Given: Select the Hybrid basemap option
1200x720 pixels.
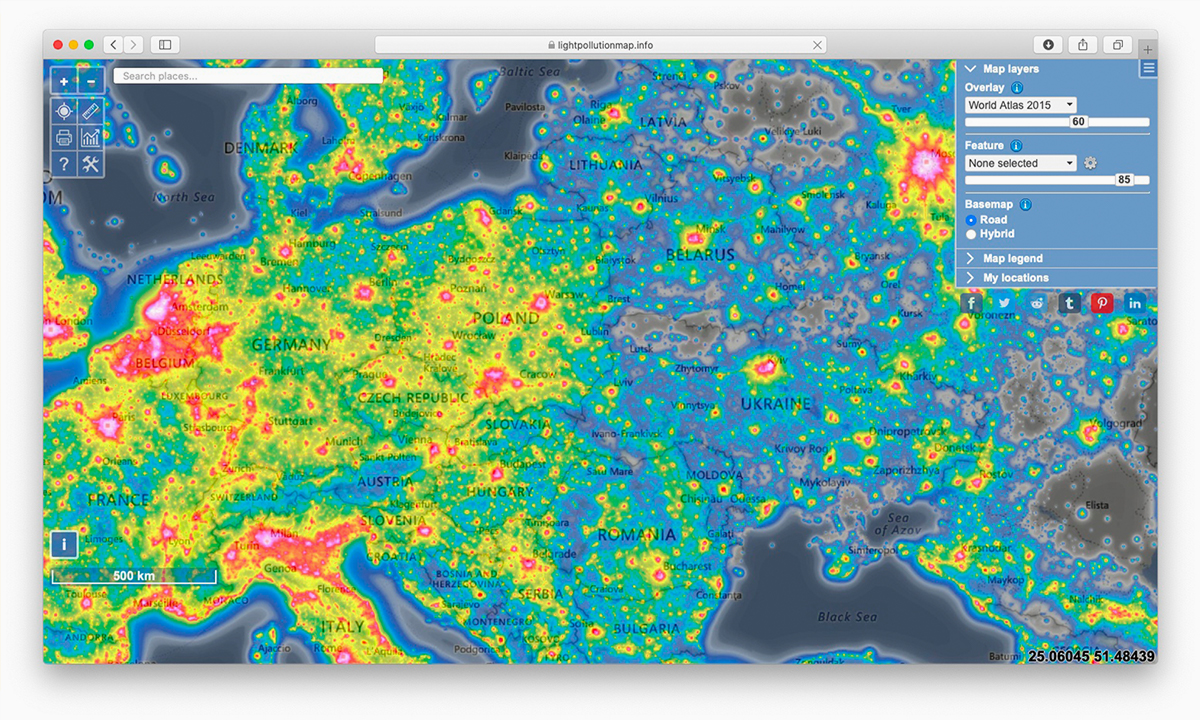Looking at the screenshot, I should click(971, 234).
